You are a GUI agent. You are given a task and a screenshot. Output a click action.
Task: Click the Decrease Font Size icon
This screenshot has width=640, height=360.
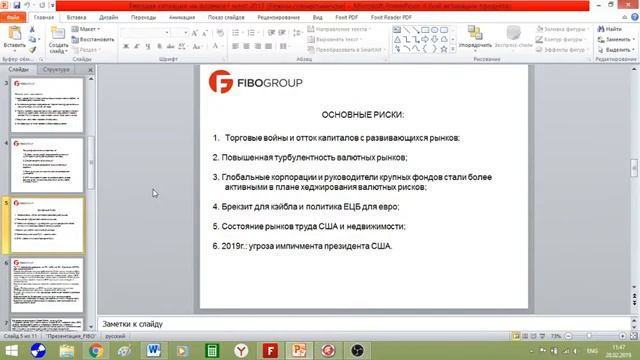[x=204, y=33]
